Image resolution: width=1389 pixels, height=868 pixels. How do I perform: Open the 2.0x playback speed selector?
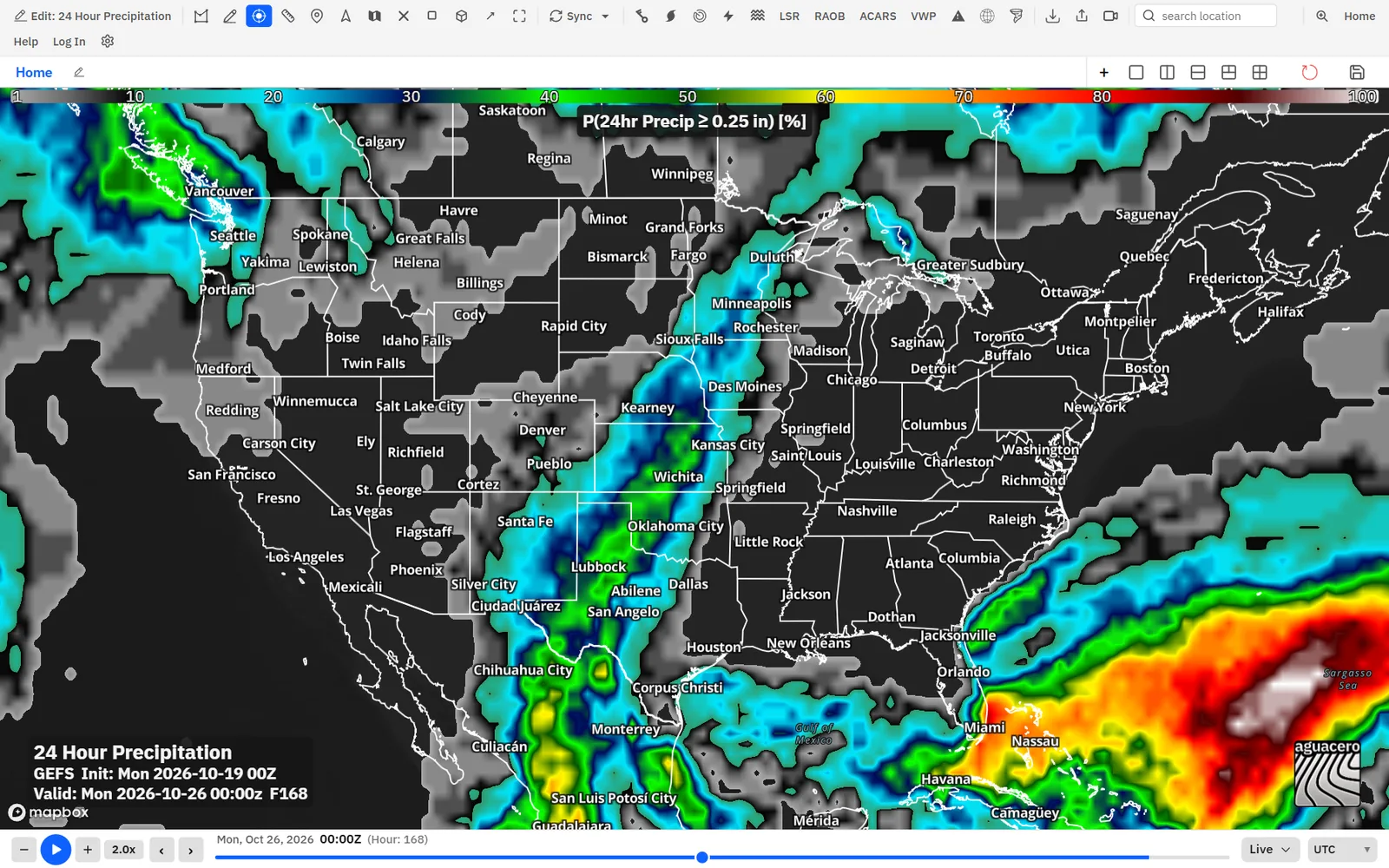pos(124,849)
